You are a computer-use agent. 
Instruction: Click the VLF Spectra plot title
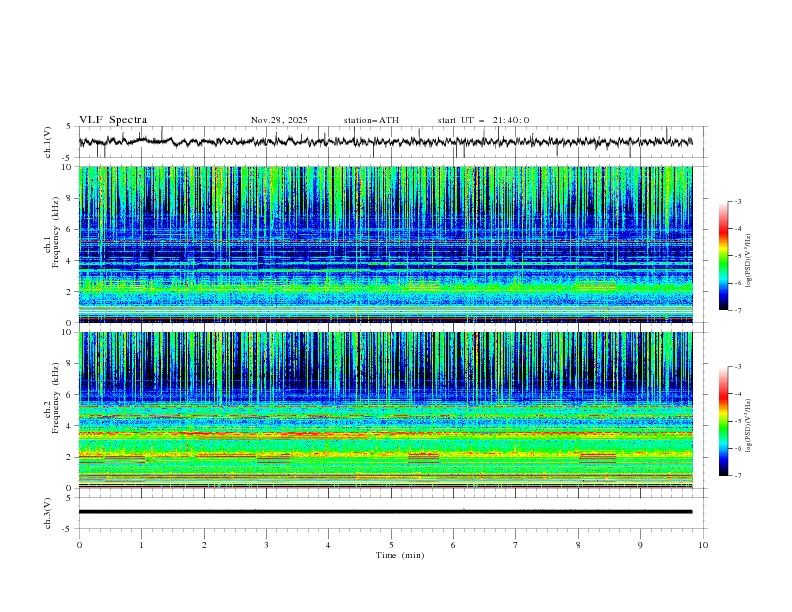[x=113, y=120]
